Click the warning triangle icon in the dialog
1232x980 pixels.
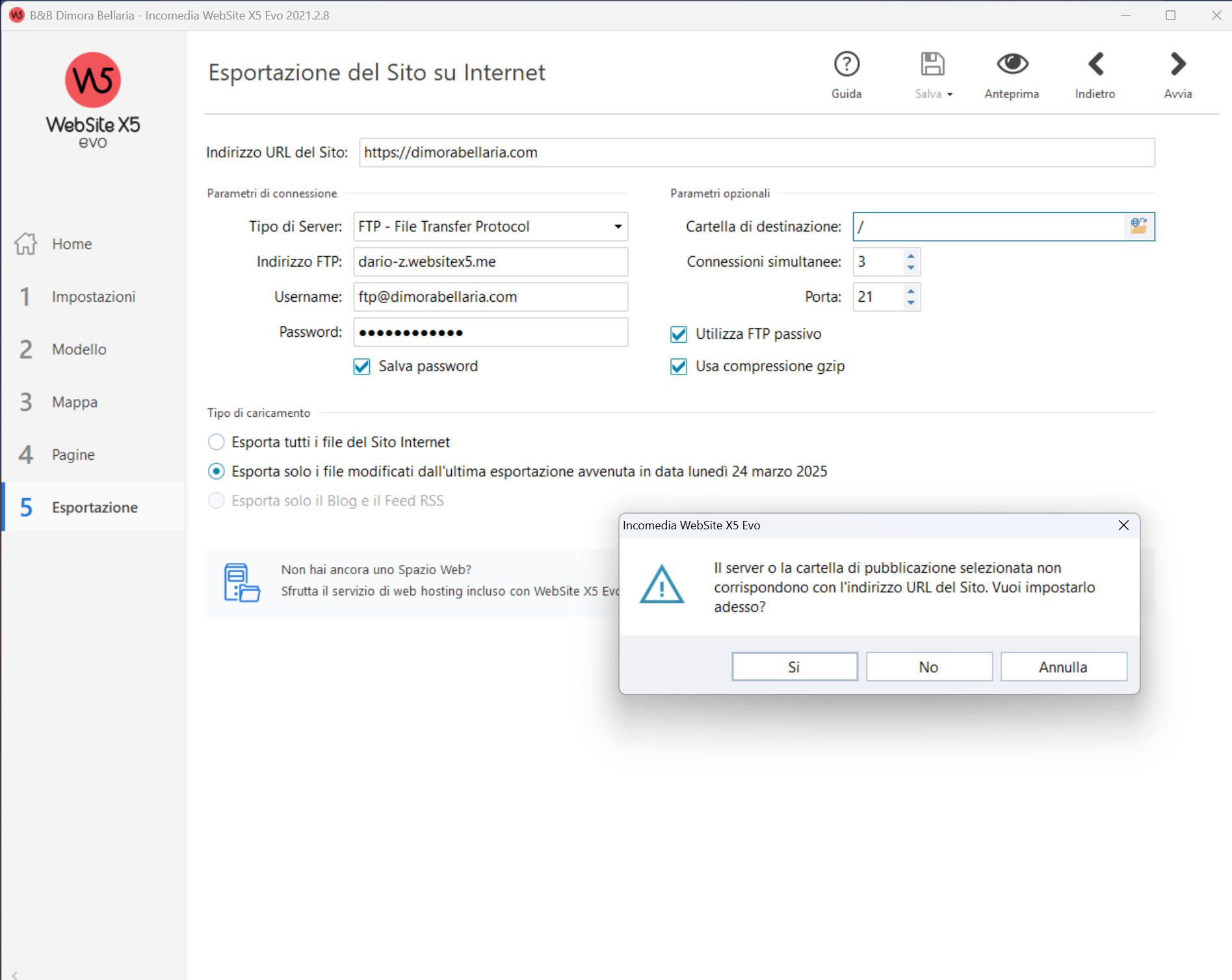click(x=661, y=585)
